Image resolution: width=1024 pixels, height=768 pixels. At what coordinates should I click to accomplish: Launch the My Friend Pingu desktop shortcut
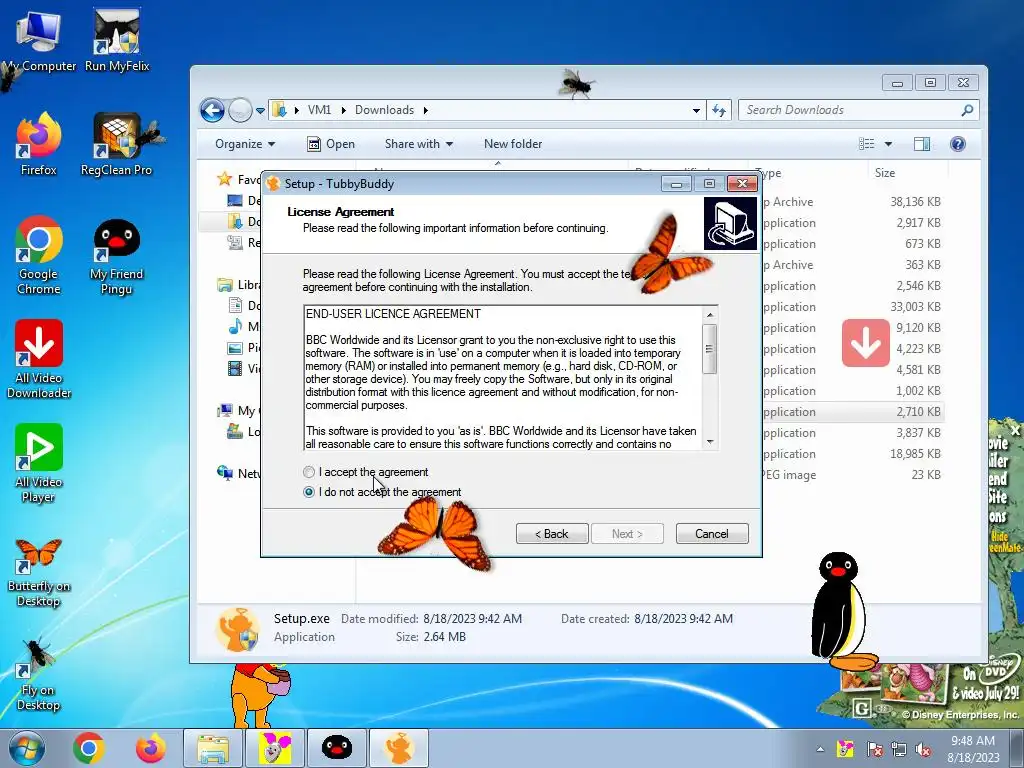pyautogui.click(x=116, y=255)
